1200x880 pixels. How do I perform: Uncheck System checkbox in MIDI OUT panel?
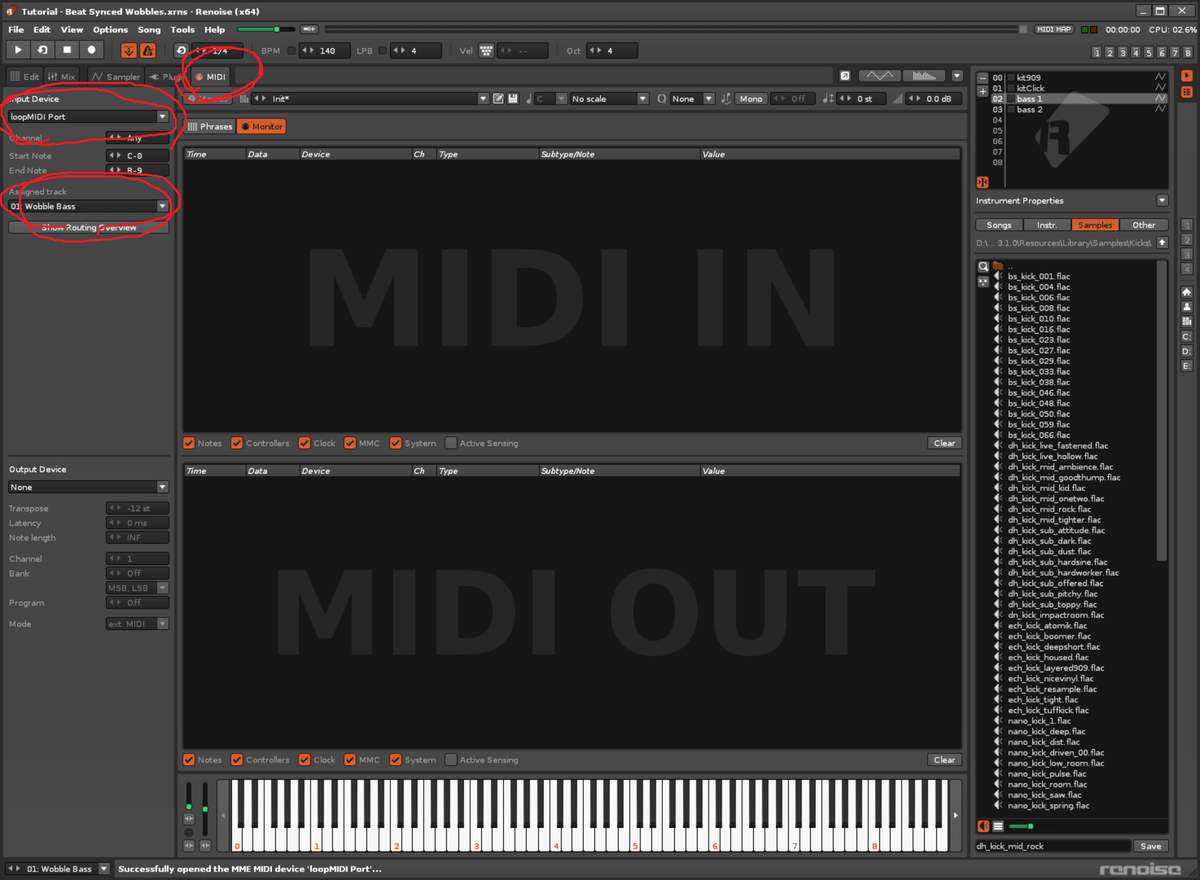pos(396,760)
